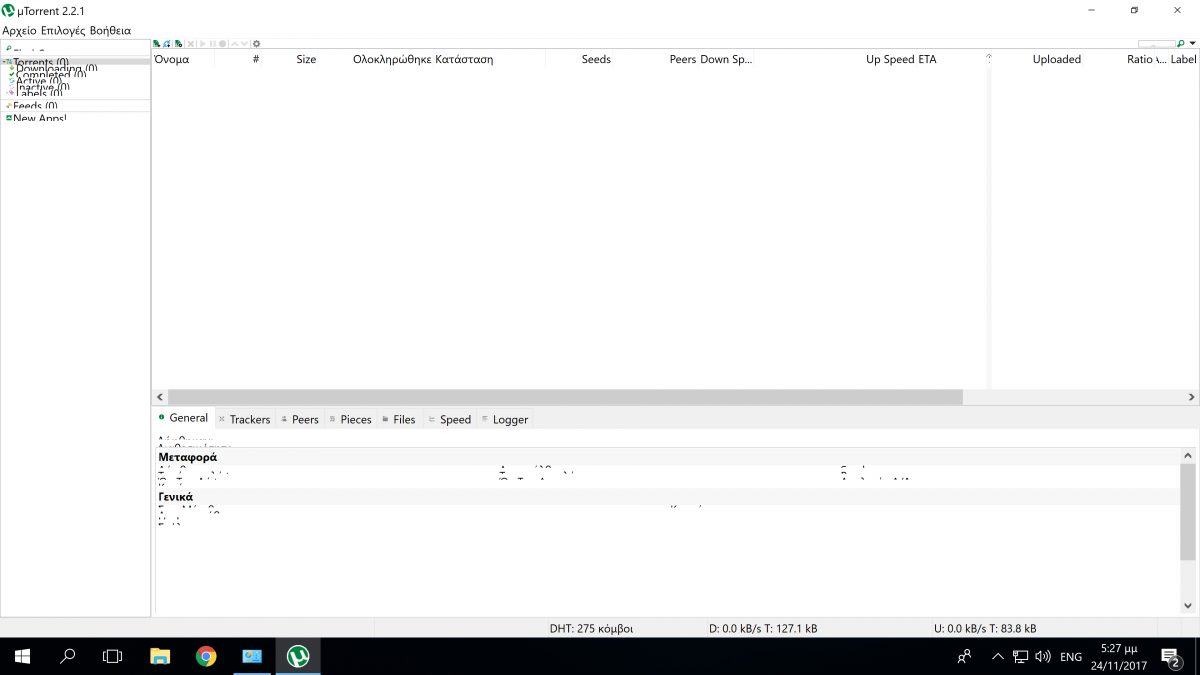Click the Start torrent play icon
Viewport: 1200px width, 675px height.
coord(203,44)
